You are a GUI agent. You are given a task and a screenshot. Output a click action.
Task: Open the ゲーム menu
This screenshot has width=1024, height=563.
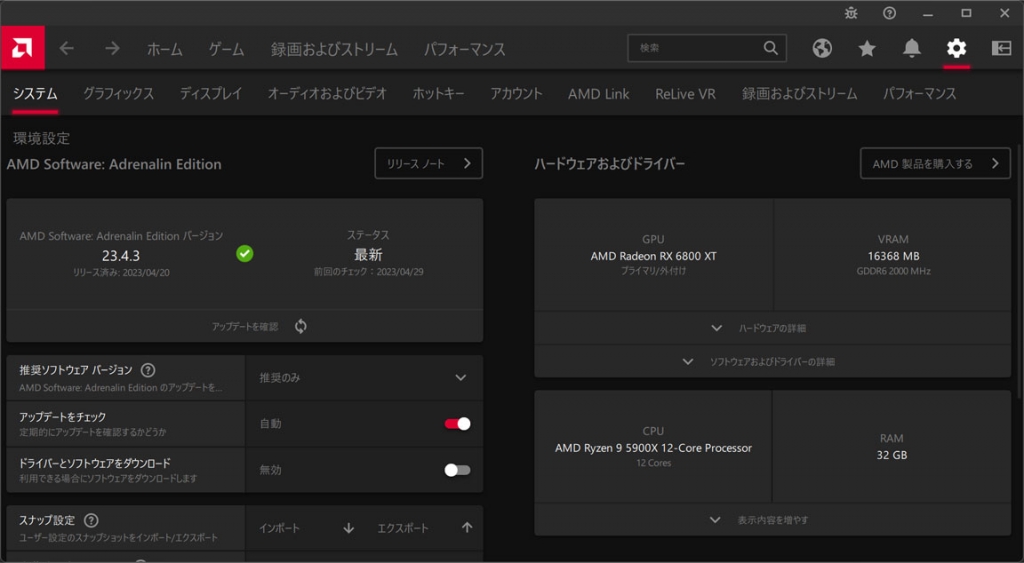point(227,49)
